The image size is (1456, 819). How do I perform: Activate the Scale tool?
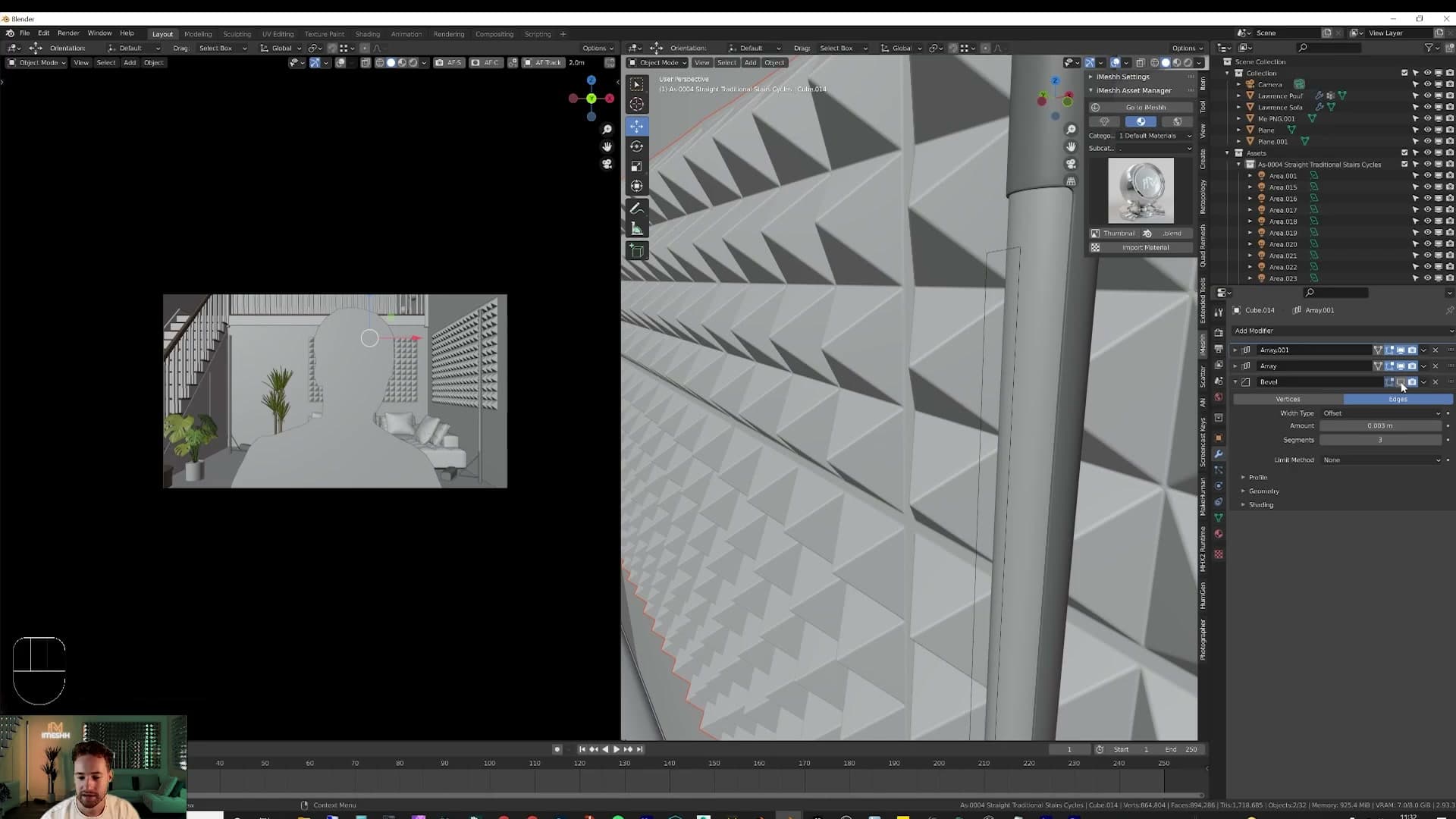click(x=637, y=166)
